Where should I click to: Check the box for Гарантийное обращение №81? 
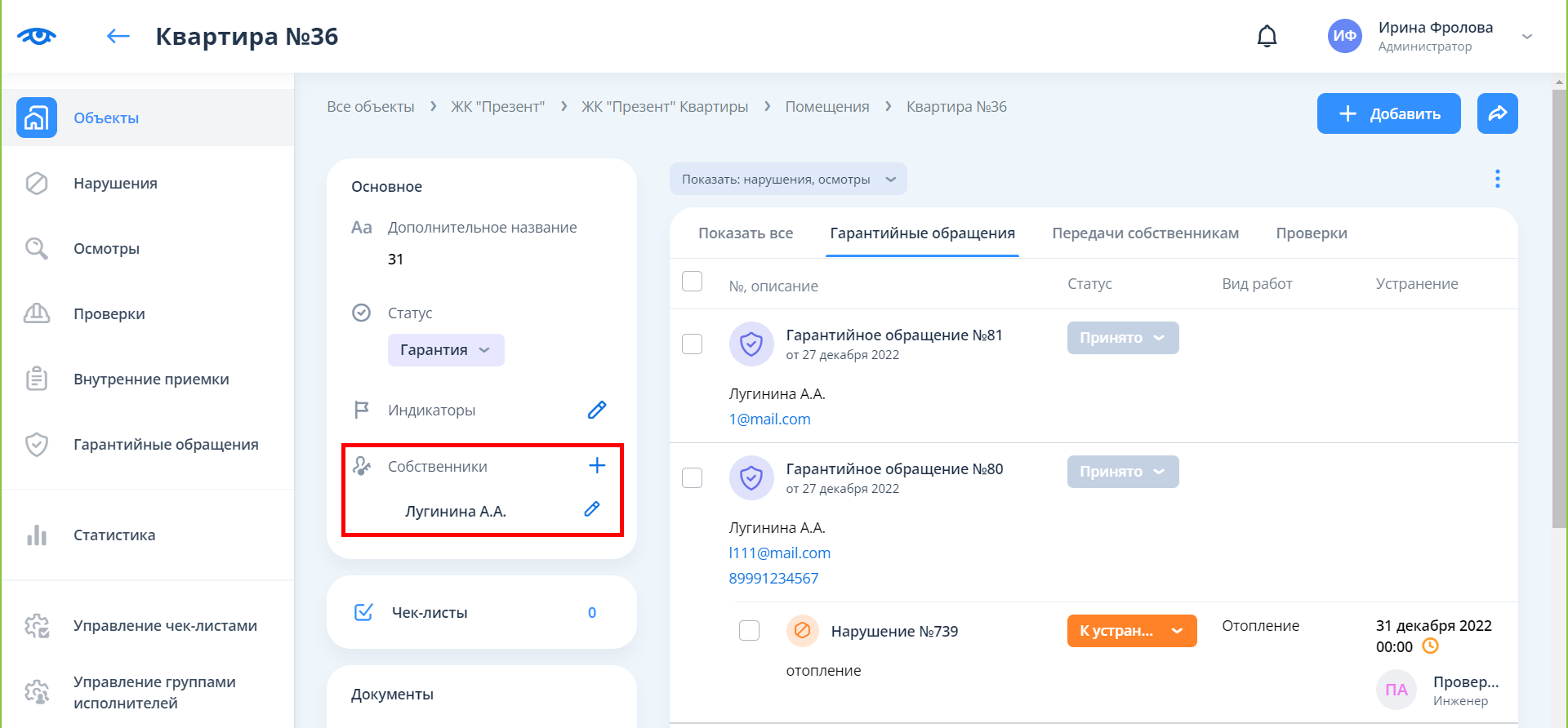coord(692,344)
